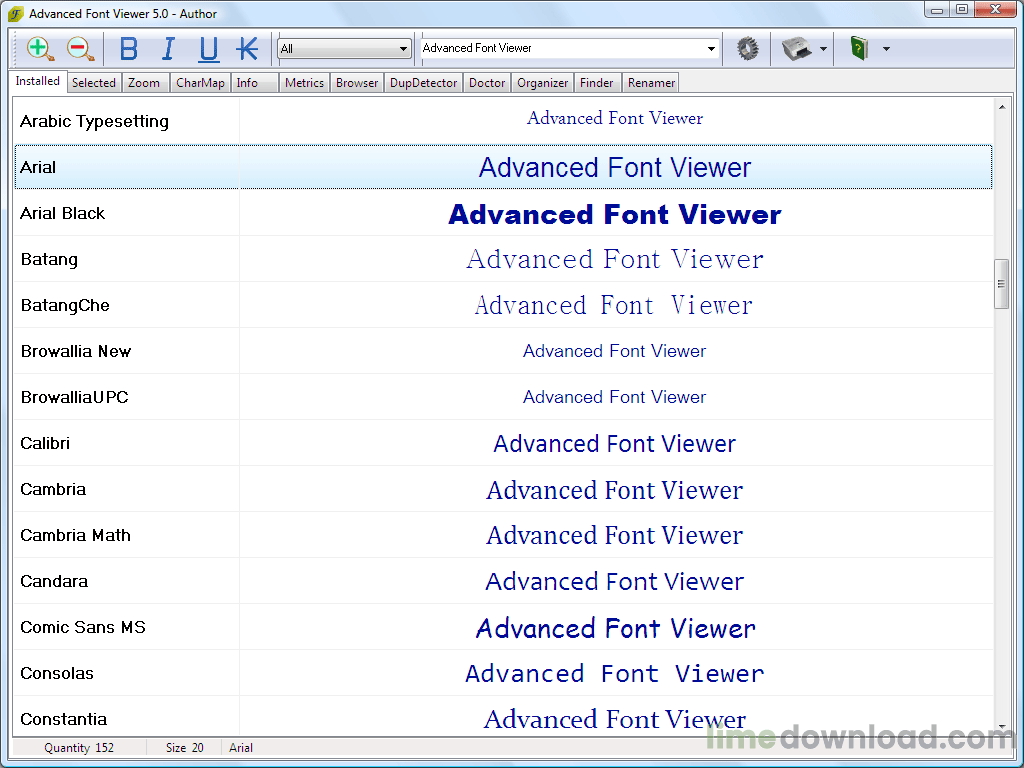Screen dimensions: 1024x768
Task: Click the Consolas sample preview text
Action: tap(615, 673)
